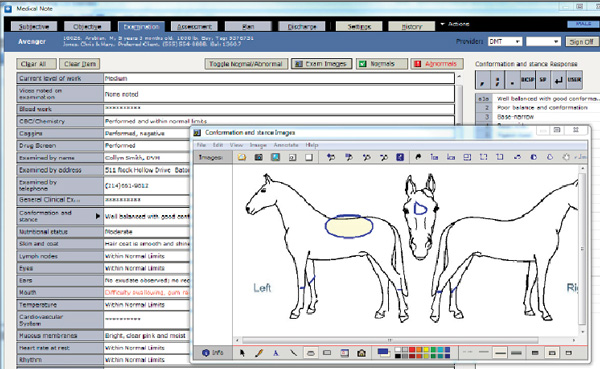Click the Exam Images button
600x369 pixels.
tap(321, 64)
